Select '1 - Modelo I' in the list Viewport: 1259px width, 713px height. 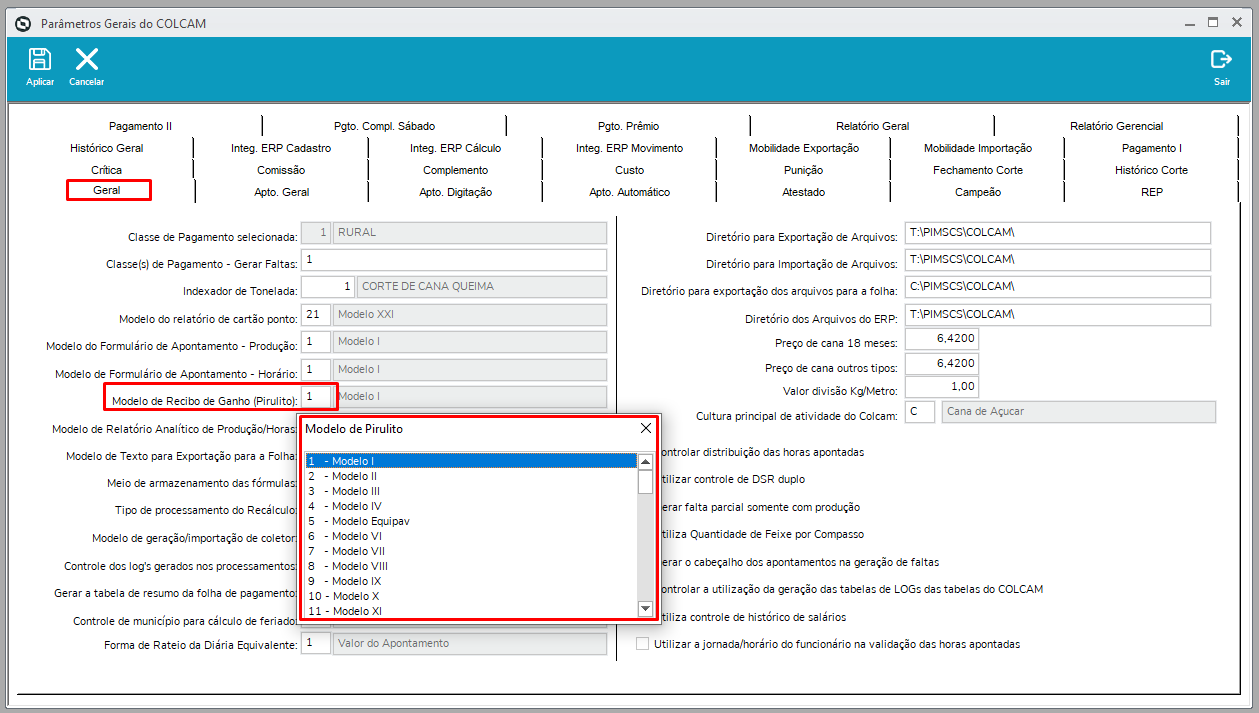tap(471, 461)
